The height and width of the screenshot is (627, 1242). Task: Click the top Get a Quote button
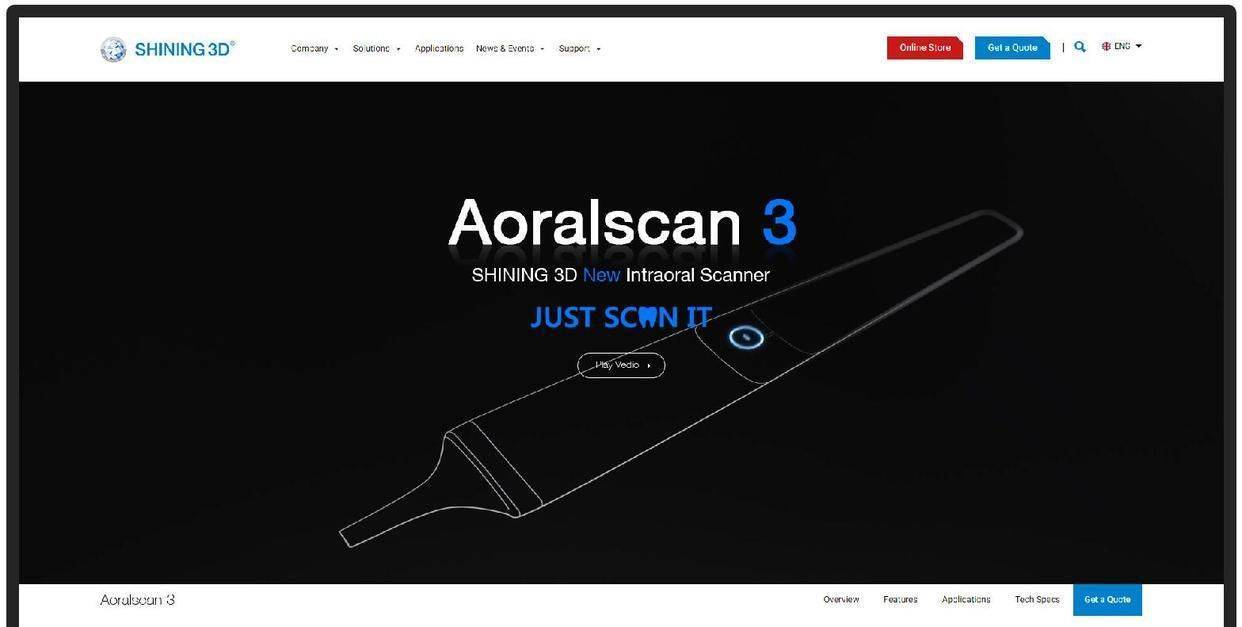pyautogui.click(x=1013, y=48)
